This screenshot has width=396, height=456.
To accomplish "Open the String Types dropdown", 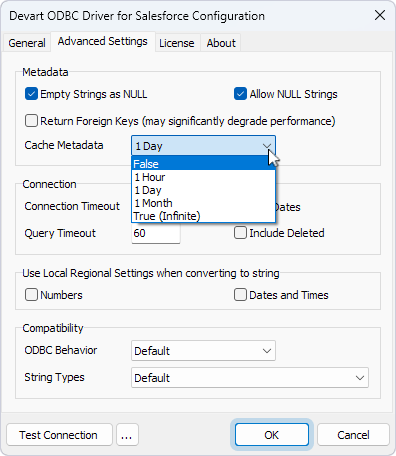I will 250,377.
